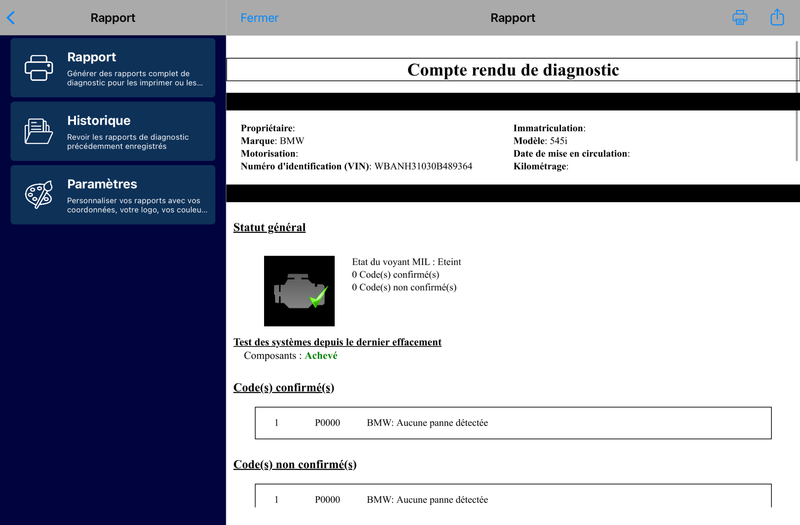Click 'Test des systèmes depuis le dernier effacement'

point(337,342)
